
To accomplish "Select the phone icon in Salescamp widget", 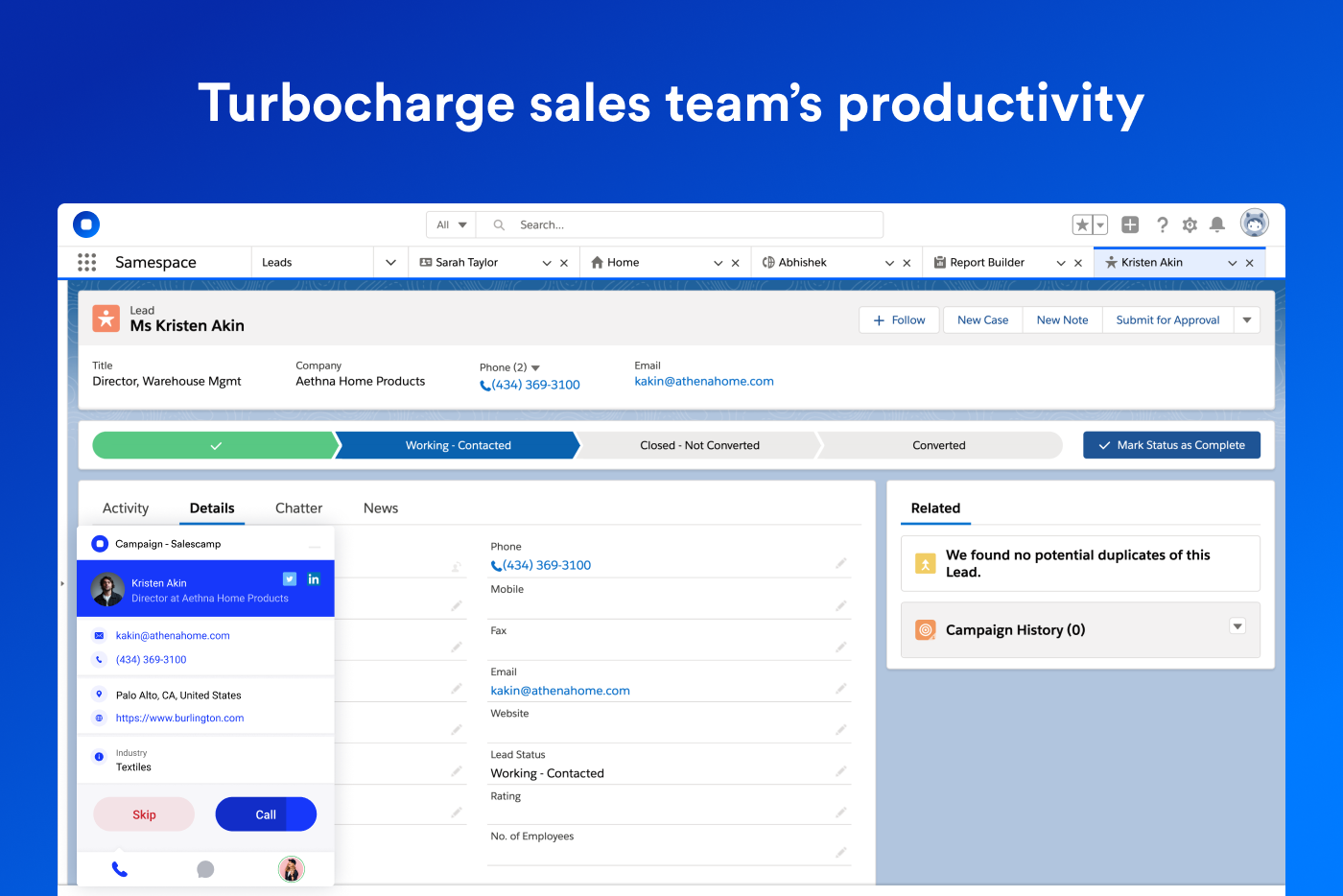I will click(x=119, y=869).
